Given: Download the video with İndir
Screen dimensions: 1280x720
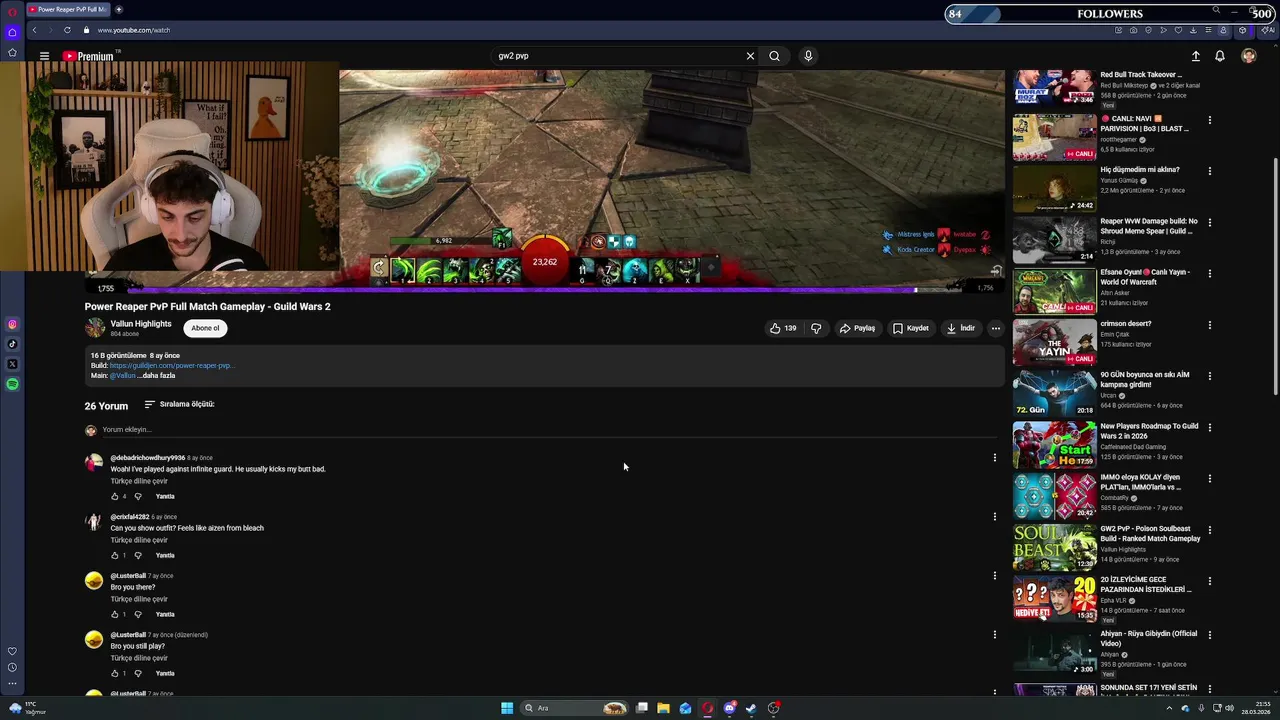Looking at the screenshot, I should pyautogui.click(x=961, y=328).
